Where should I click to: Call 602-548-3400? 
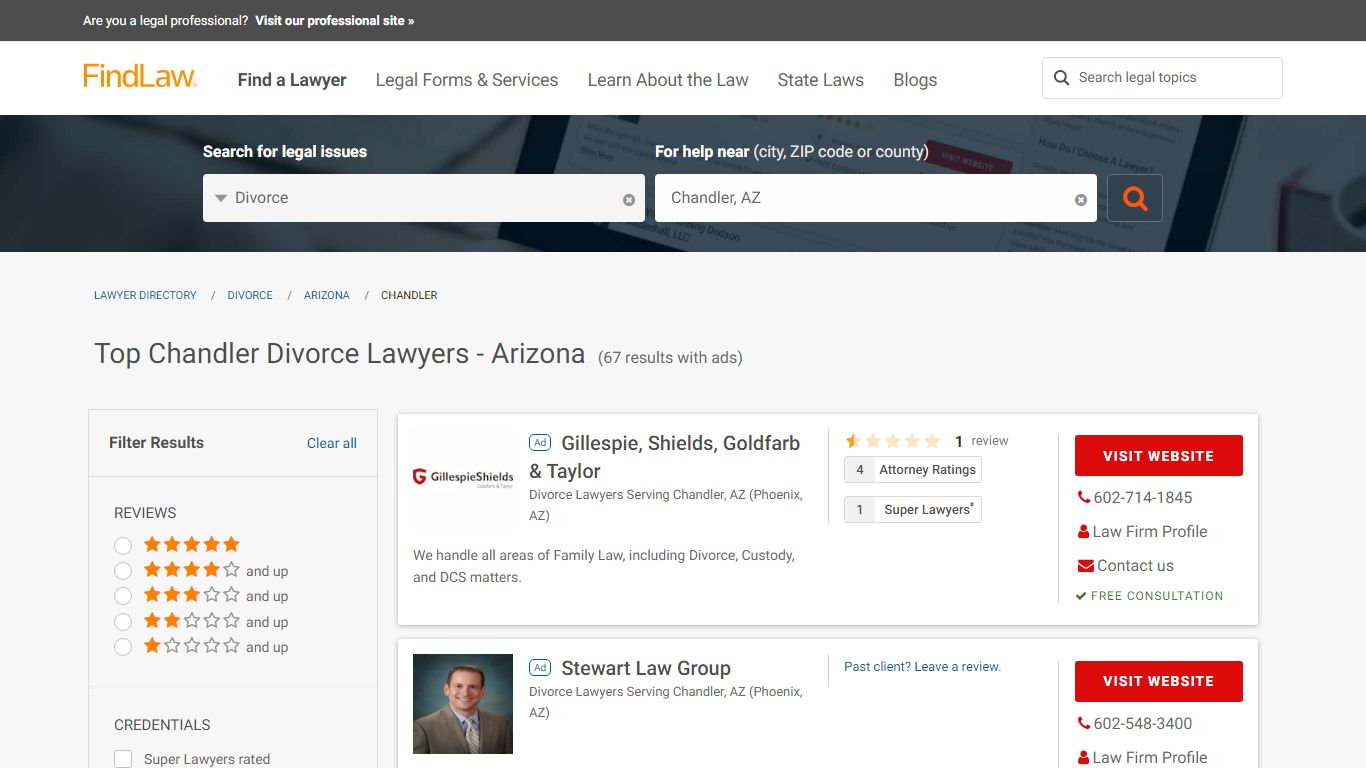(x=1143, y=723)
